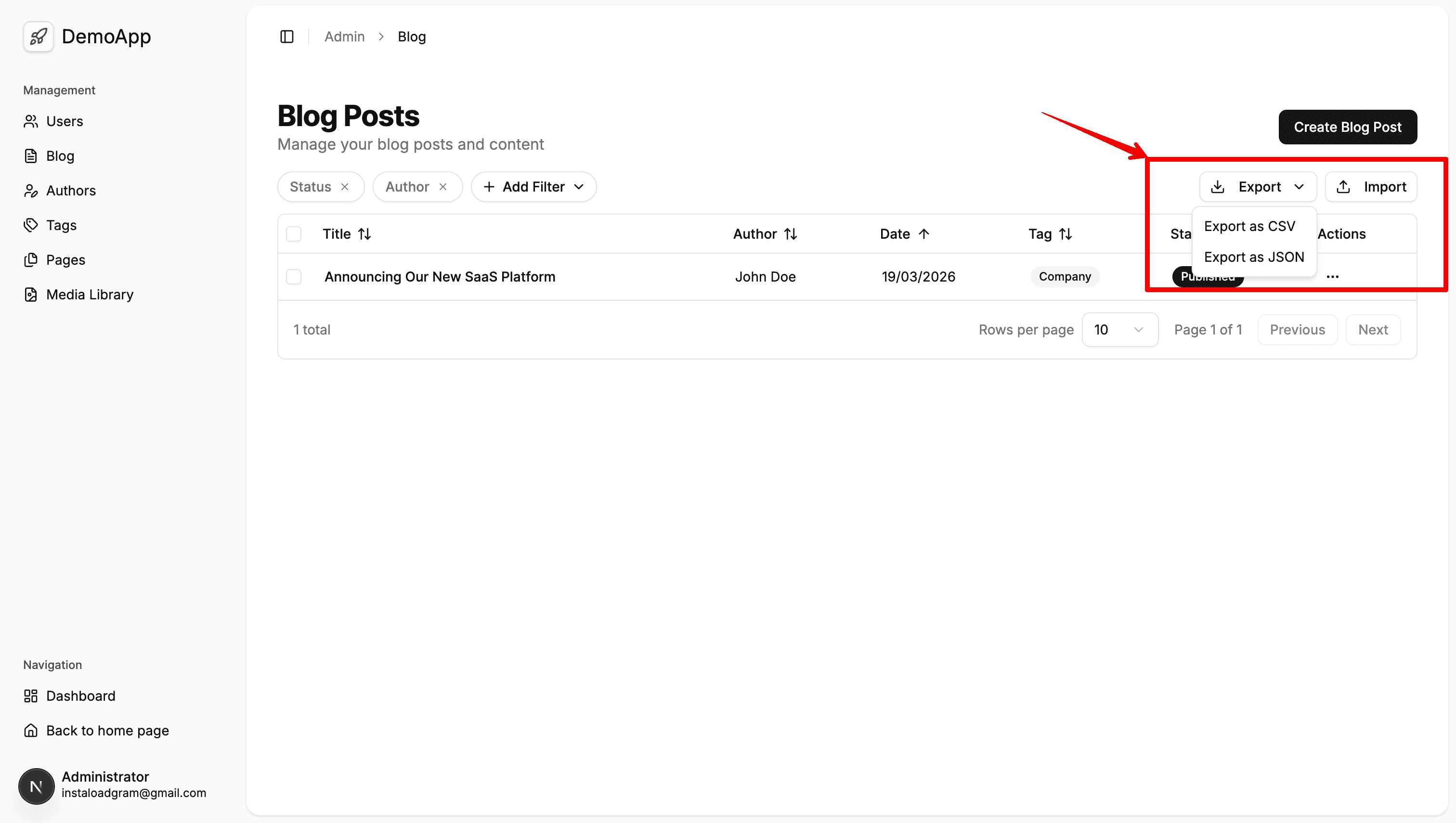Select the Announcing Our New SaaS Platform row checkbox
Viewport: 1456px width, 823px height.
coord(294,277)
